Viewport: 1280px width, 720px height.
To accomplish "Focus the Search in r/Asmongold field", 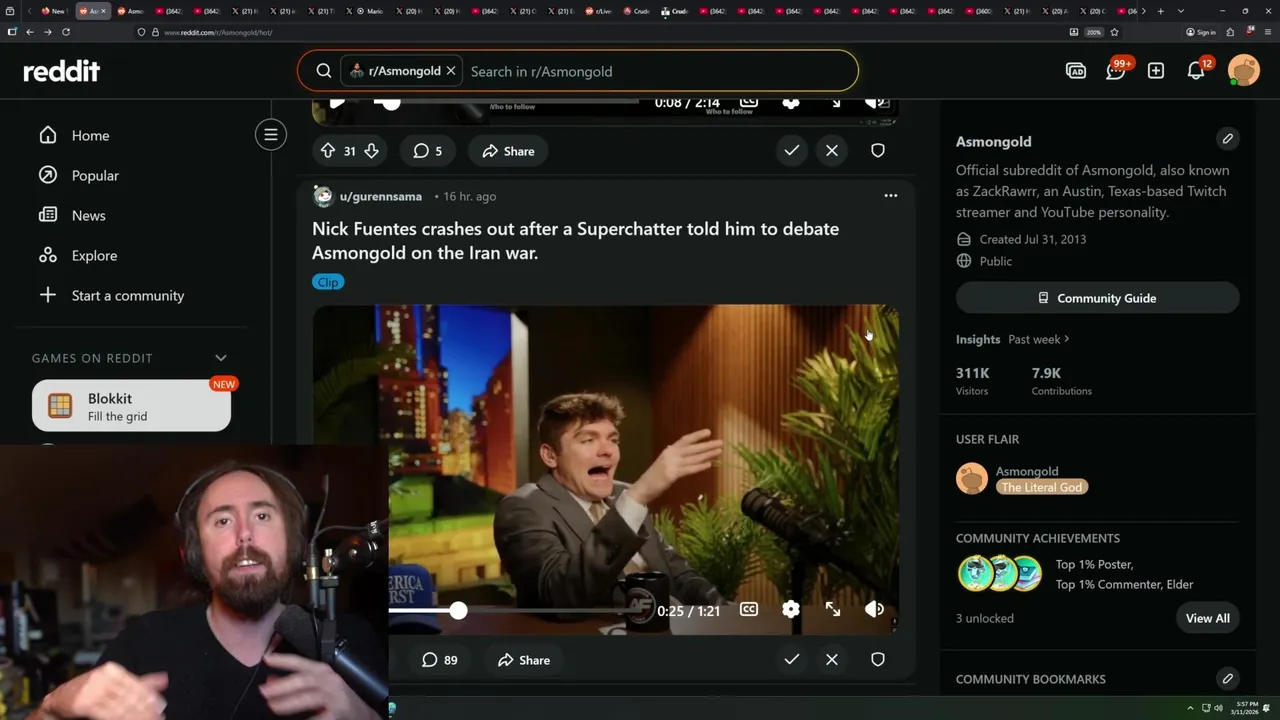I will [x=660, y=71].
